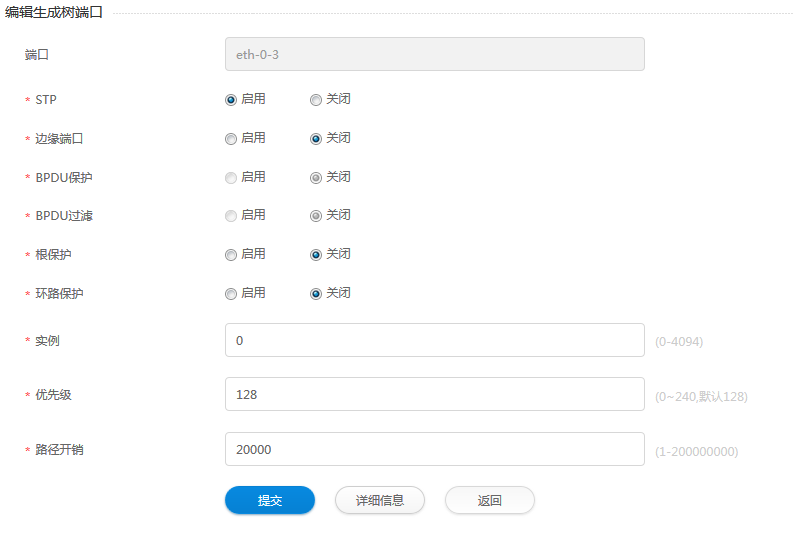Enable 根保护 radio option
Viewport: 793px width, 550px height.
tap(231, 255)
